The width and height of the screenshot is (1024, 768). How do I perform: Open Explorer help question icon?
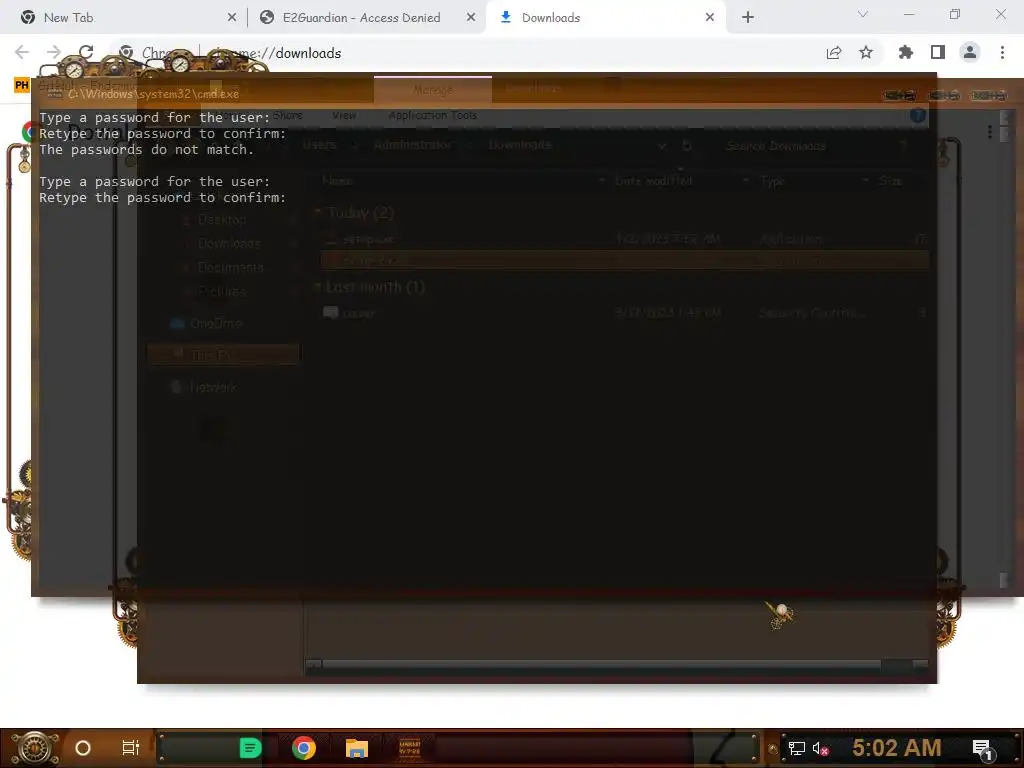[x=918, y=116]
